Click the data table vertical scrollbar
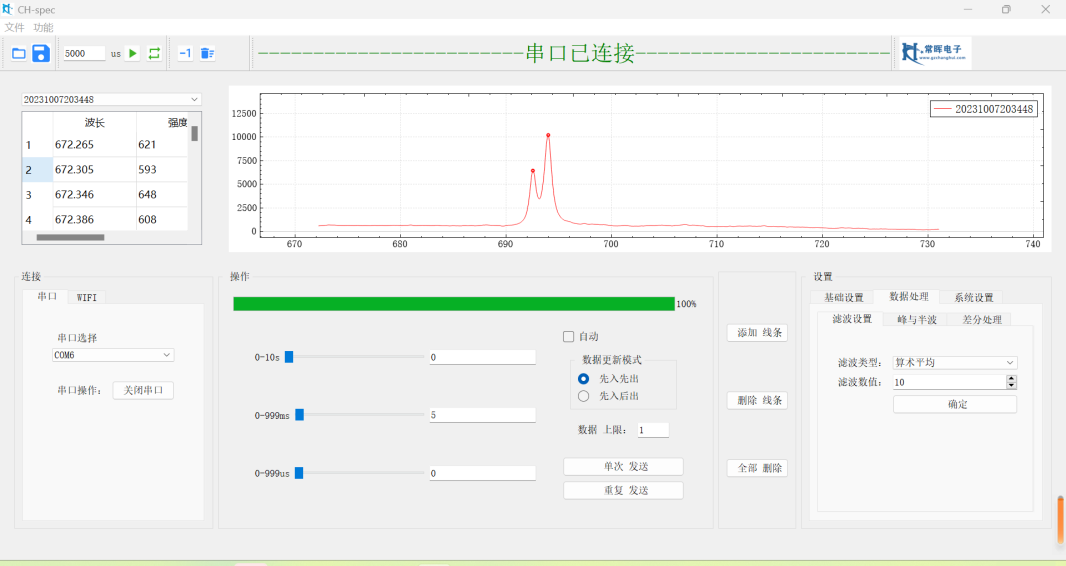The height and width of the screenshot is (566, 1066). 194,133
